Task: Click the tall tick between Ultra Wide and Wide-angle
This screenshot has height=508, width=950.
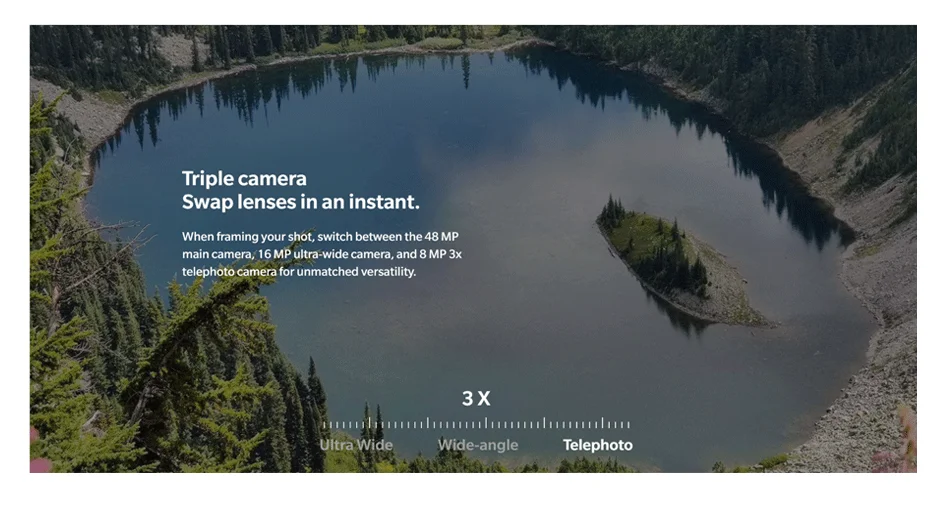Action: [x=428, y=423]
